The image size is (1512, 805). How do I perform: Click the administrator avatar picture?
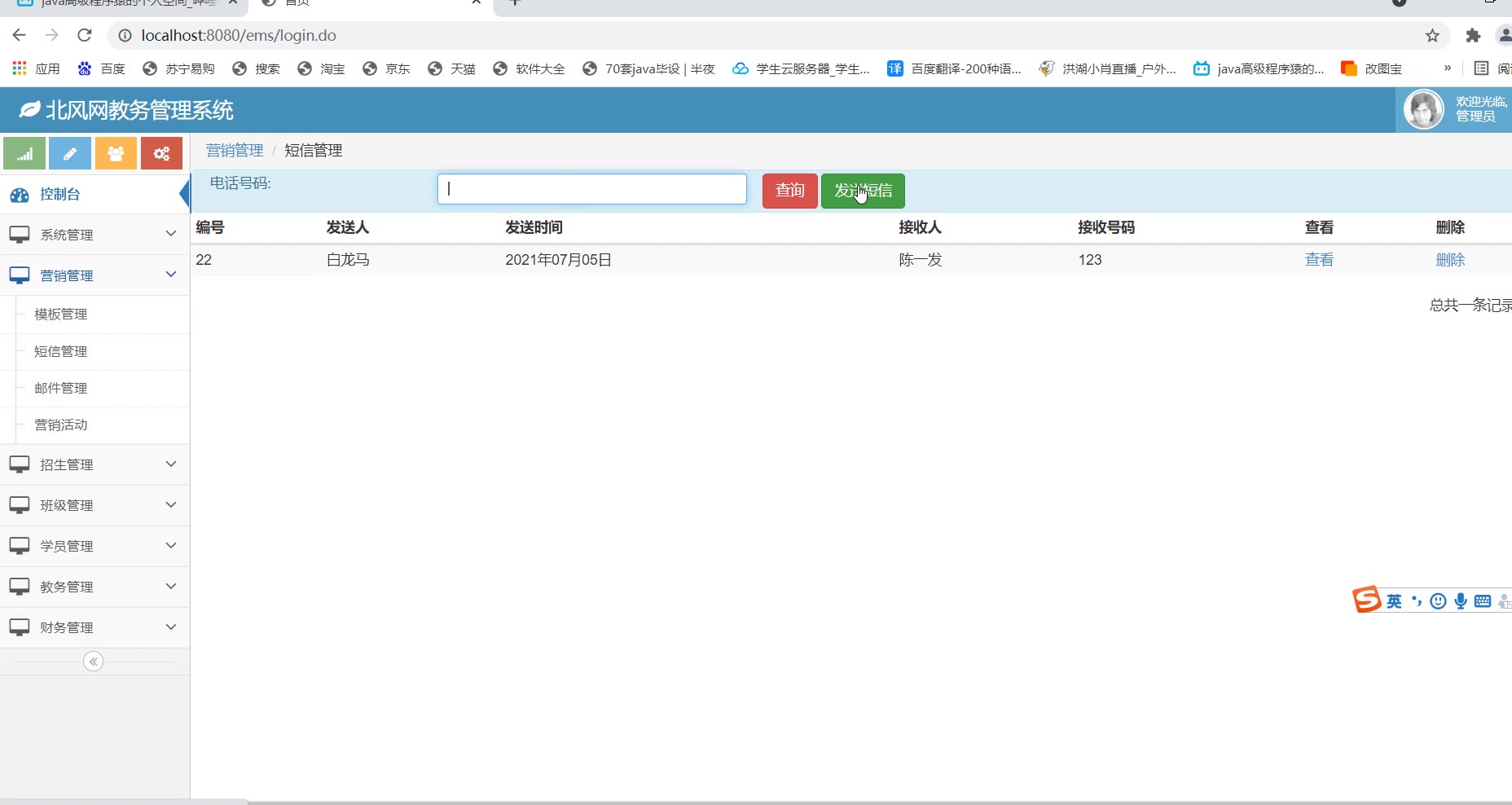(1424, 109)
